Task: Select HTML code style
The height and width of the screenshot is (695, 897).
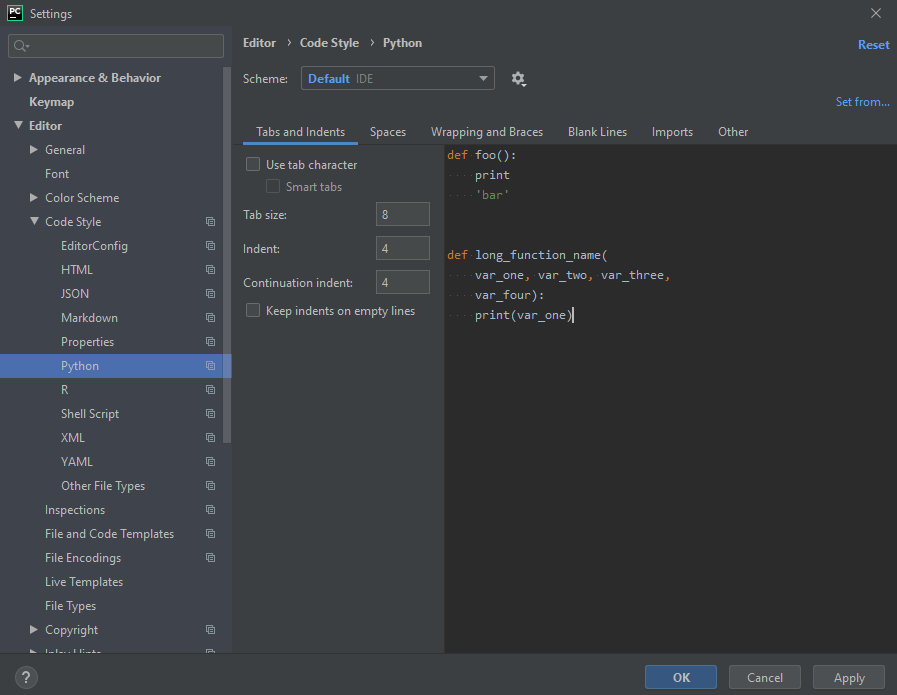Action: pyautogui.click(x=77, y=270)
